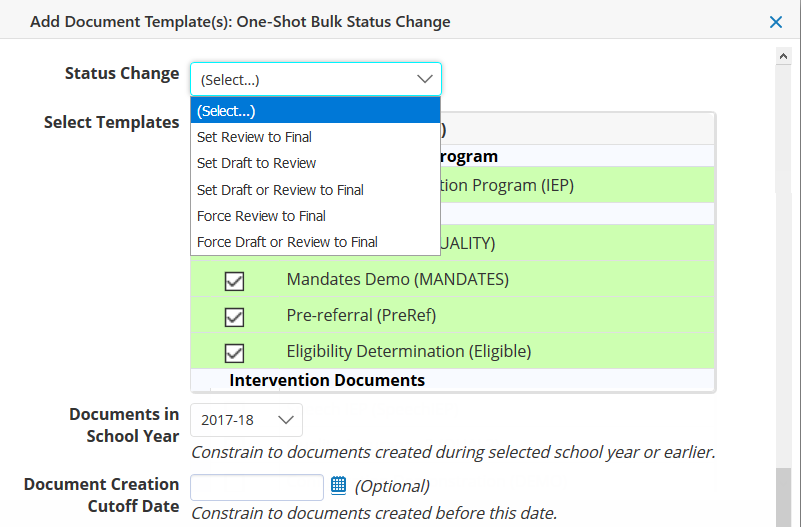
Task: Select Force Draft or Review to Final
Action: [x=287, y=242]
